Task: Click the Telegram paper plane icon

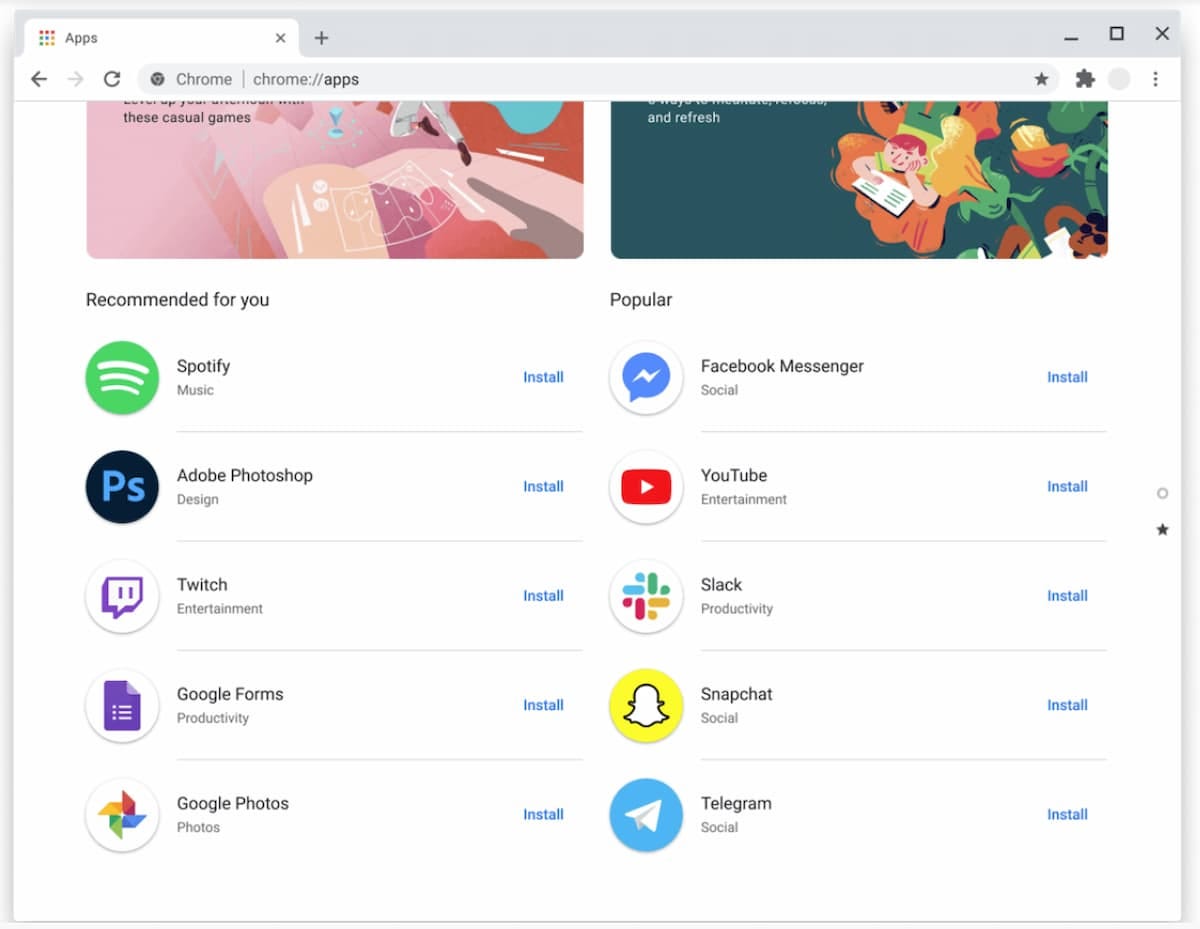Action: (646, 815)
